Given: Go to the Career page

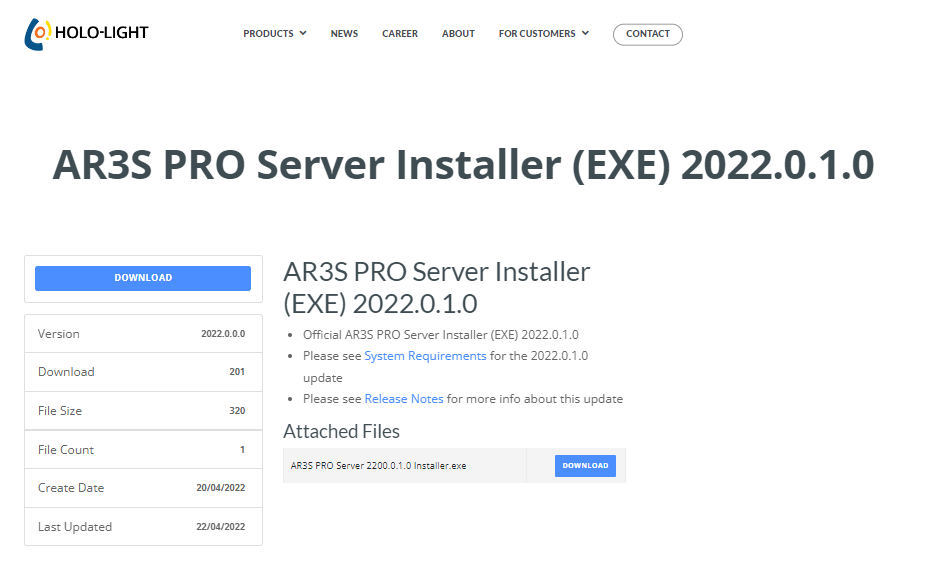Looking at the screenshot, I should [x=400, y=34].
